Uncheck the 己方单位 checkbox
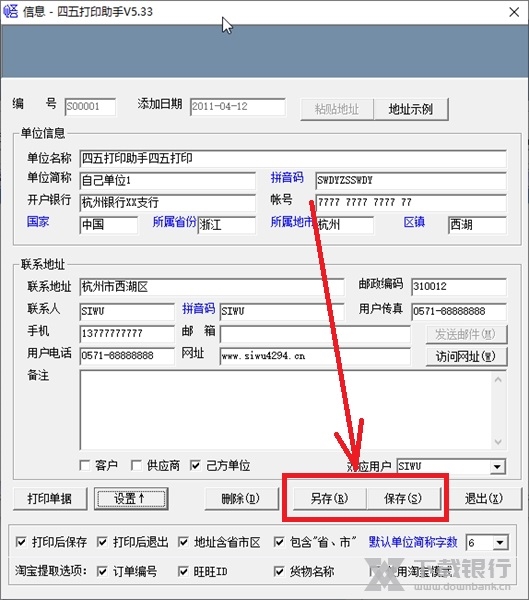 [195, 466]
